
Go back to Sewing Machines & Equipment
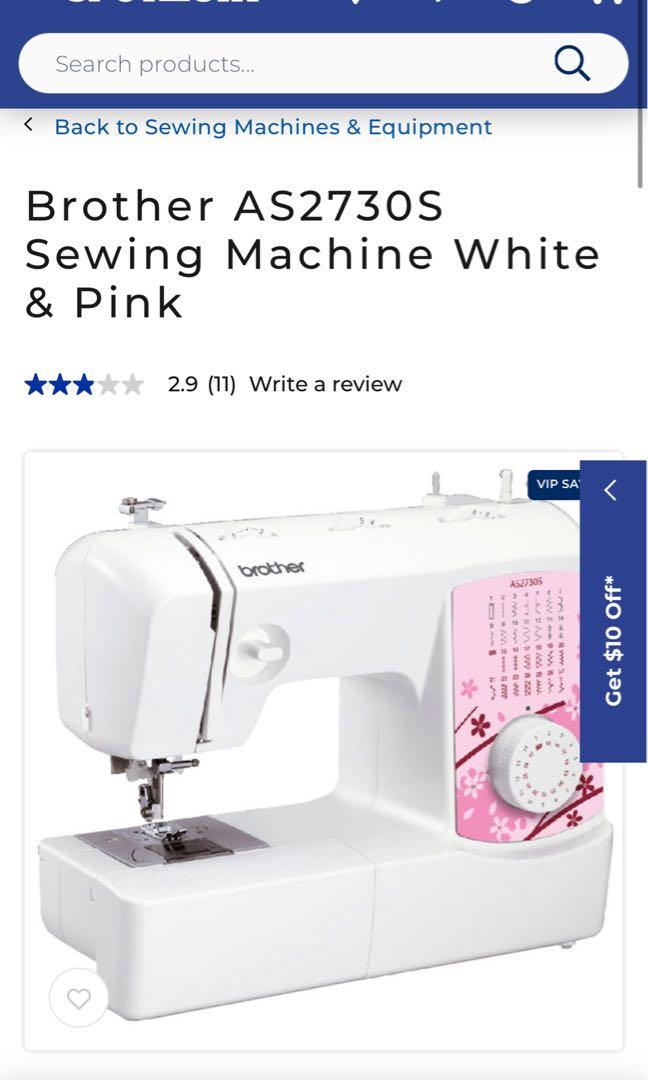273,127
